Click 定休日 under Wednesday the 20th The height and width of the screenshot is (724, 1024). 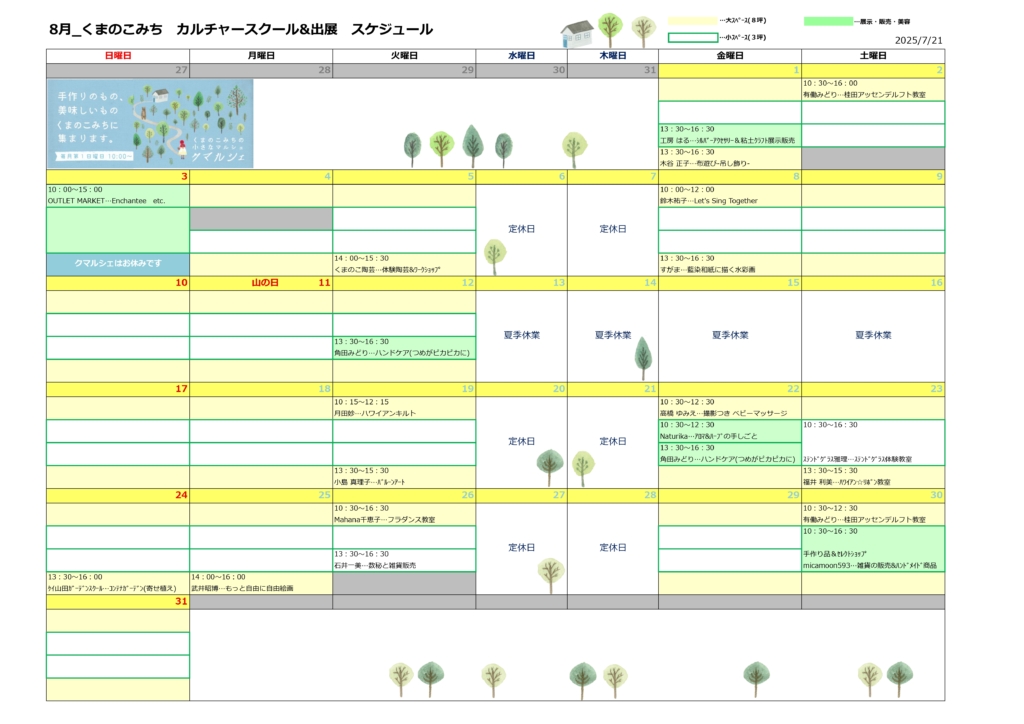522,441
